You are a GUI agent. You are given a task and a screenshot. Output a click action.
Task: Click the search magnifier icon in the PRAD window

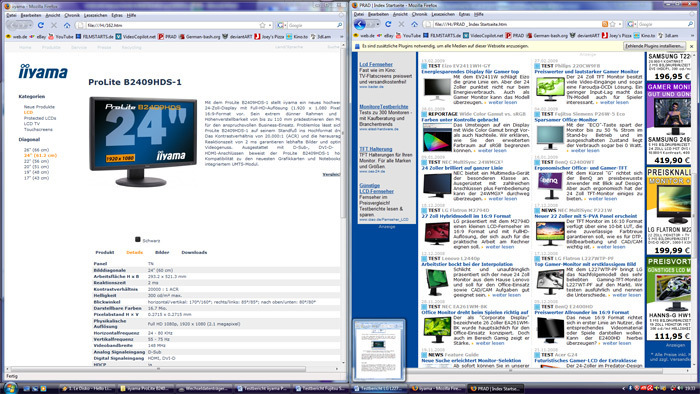(x=691, y=24)
